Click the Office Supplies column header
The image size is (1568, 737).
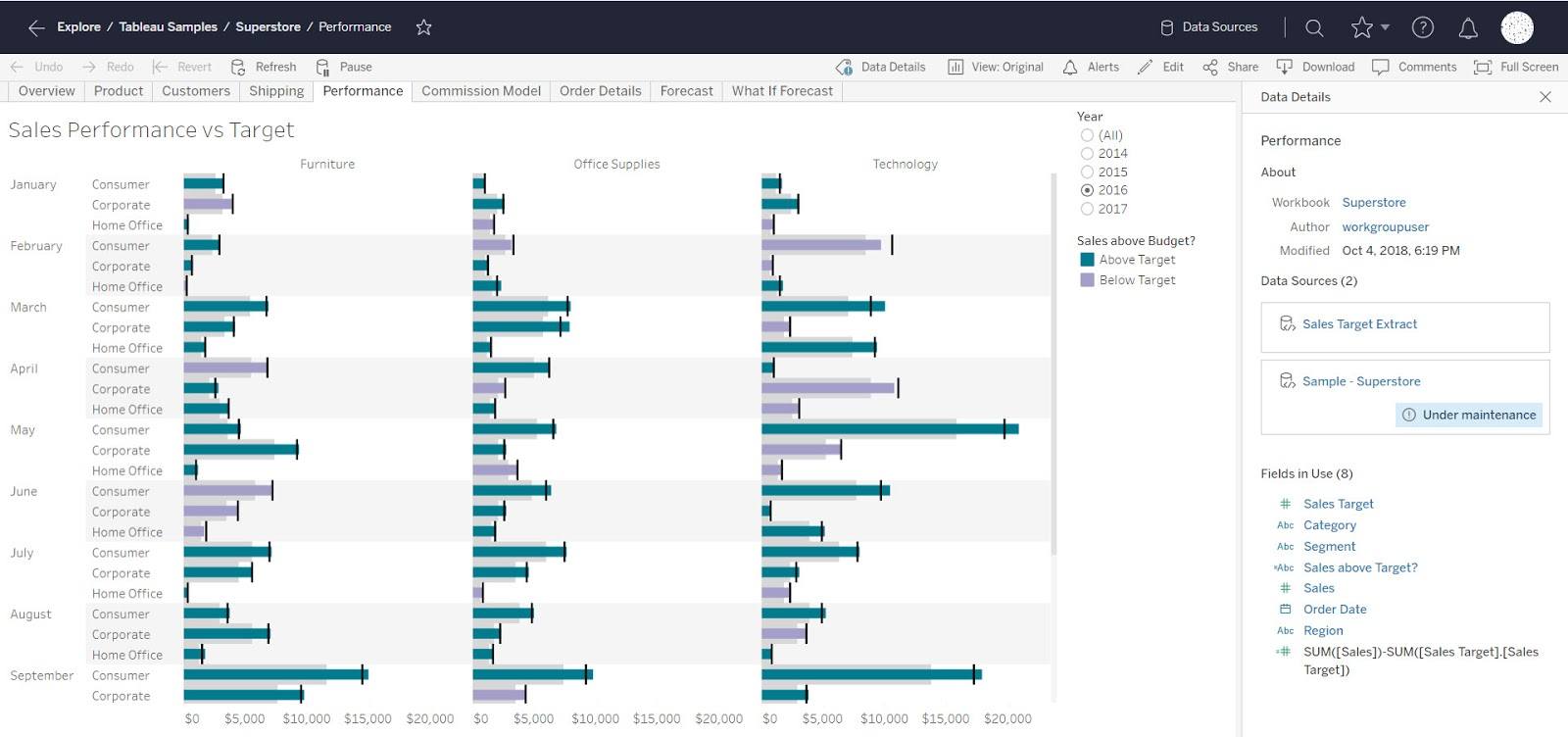[616, 165]
